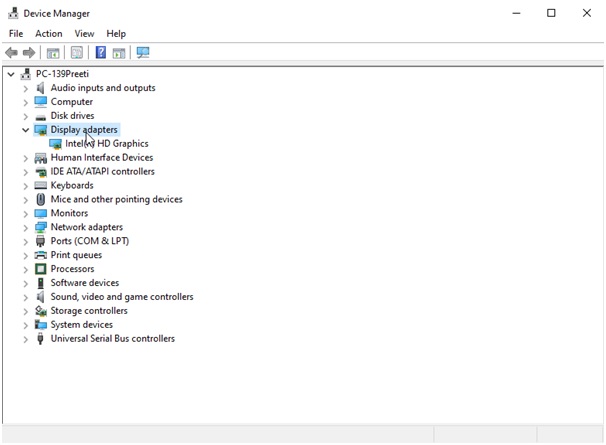This screenshot has height=445, width=606.
Task: Select Sound, video and game controllers
Action: point(122,297)
